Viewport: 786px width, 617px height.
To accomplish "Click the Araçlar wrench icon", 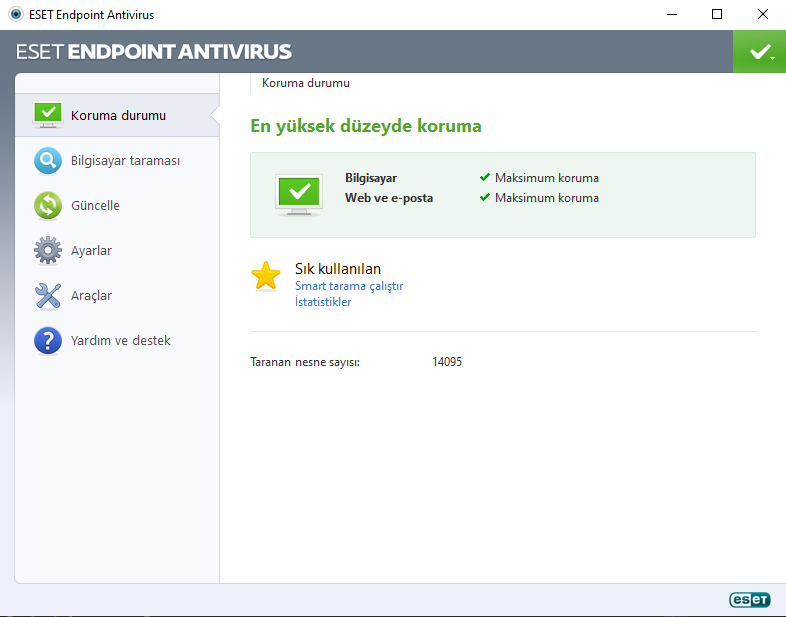I will point(48,295).
